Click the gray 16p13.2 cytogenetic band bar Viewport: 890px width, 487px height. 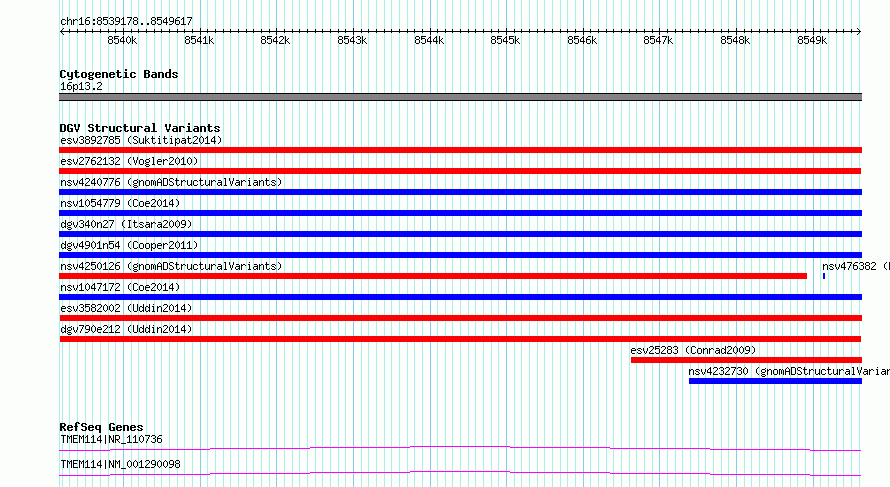coord(460,97)
